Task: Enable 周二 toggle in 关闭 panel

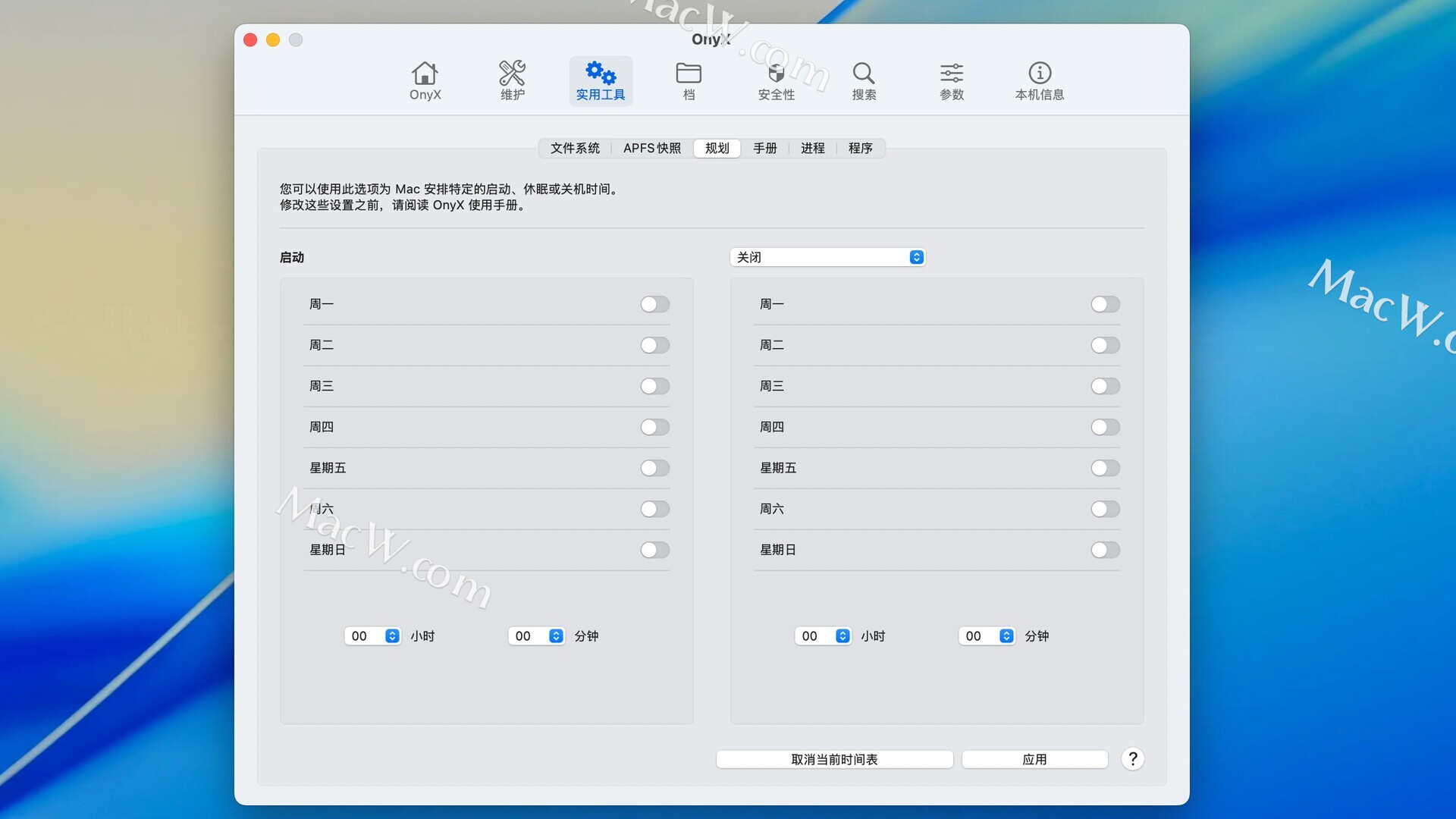Action: 1106,345
